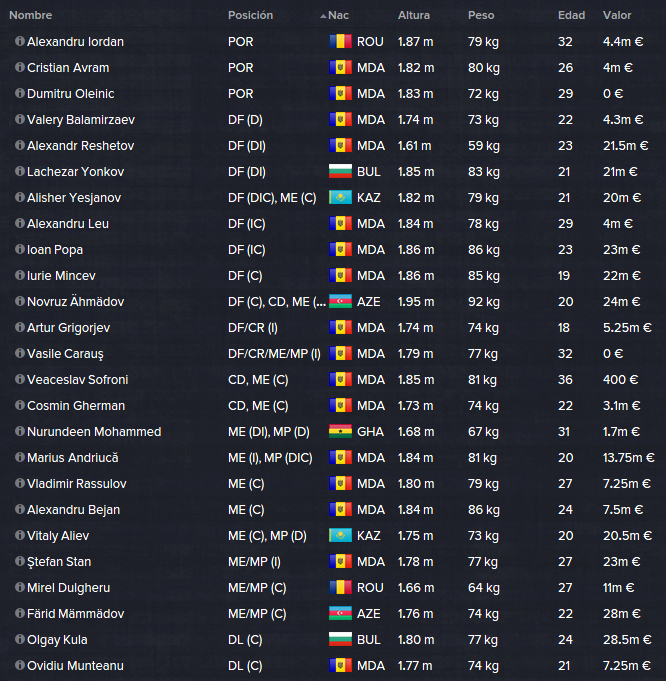666x681 pixels.
Task: Click Azerbaijan flag in Färid Mämmädov row
Action: [340, 614]
